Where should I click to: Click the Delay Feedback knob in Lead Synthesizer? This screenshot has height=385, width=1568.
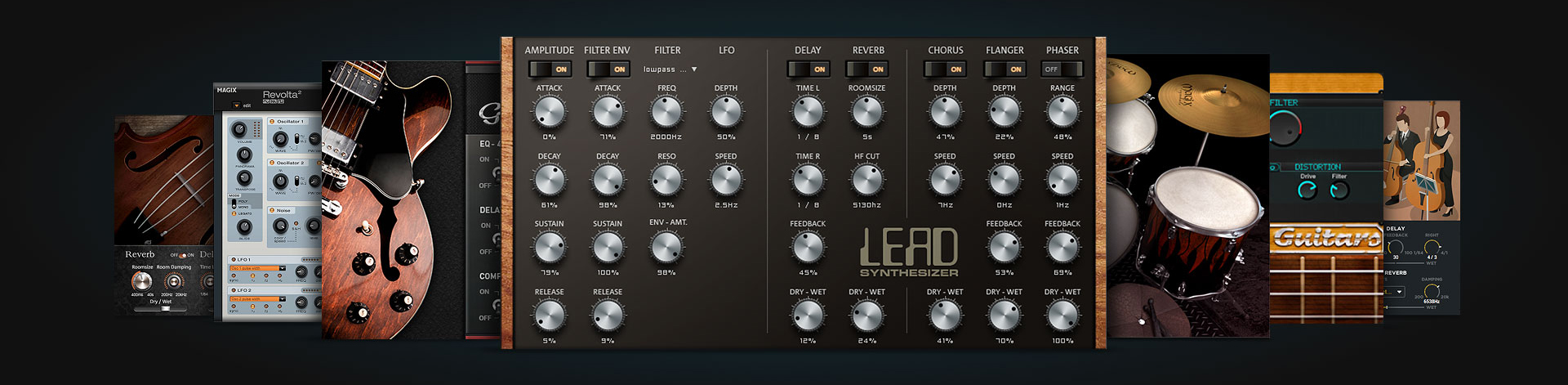point(808,247)
